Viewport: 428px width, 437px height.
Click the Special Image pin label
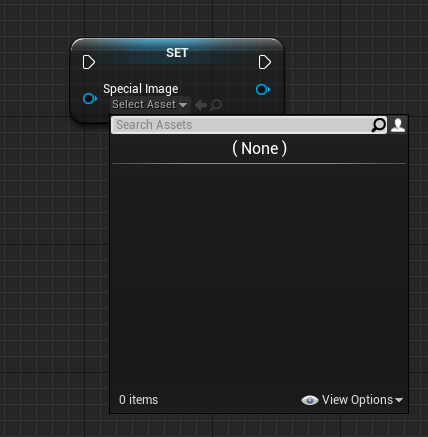(141, 89)
